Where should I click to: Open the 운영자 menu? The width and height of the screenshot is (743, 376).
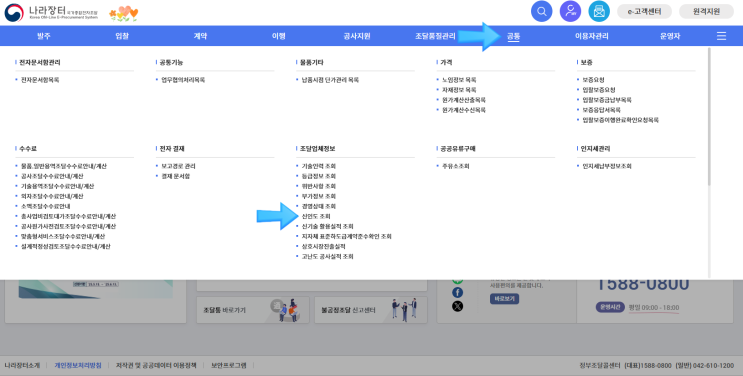(670, 36)
